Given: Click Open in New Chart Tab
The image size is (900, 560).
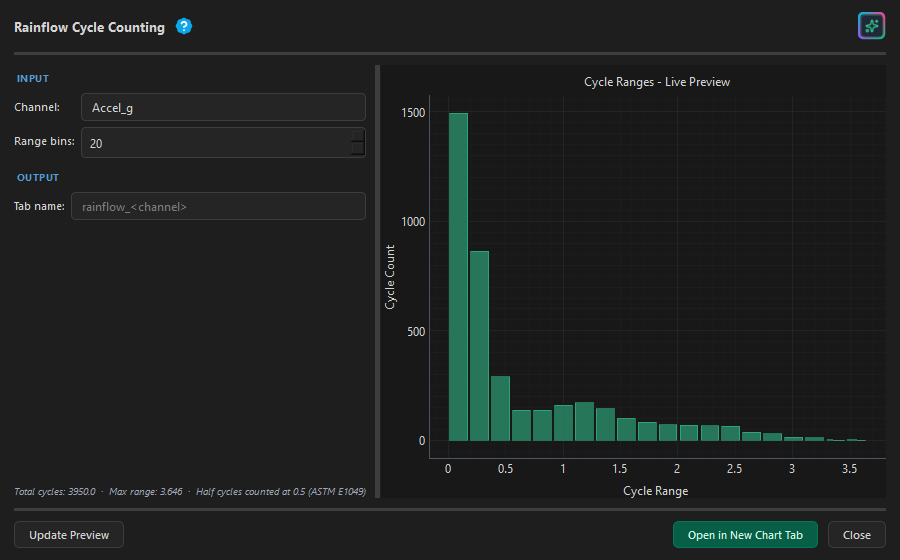Looking at the screenshot, I should [745, 535].
